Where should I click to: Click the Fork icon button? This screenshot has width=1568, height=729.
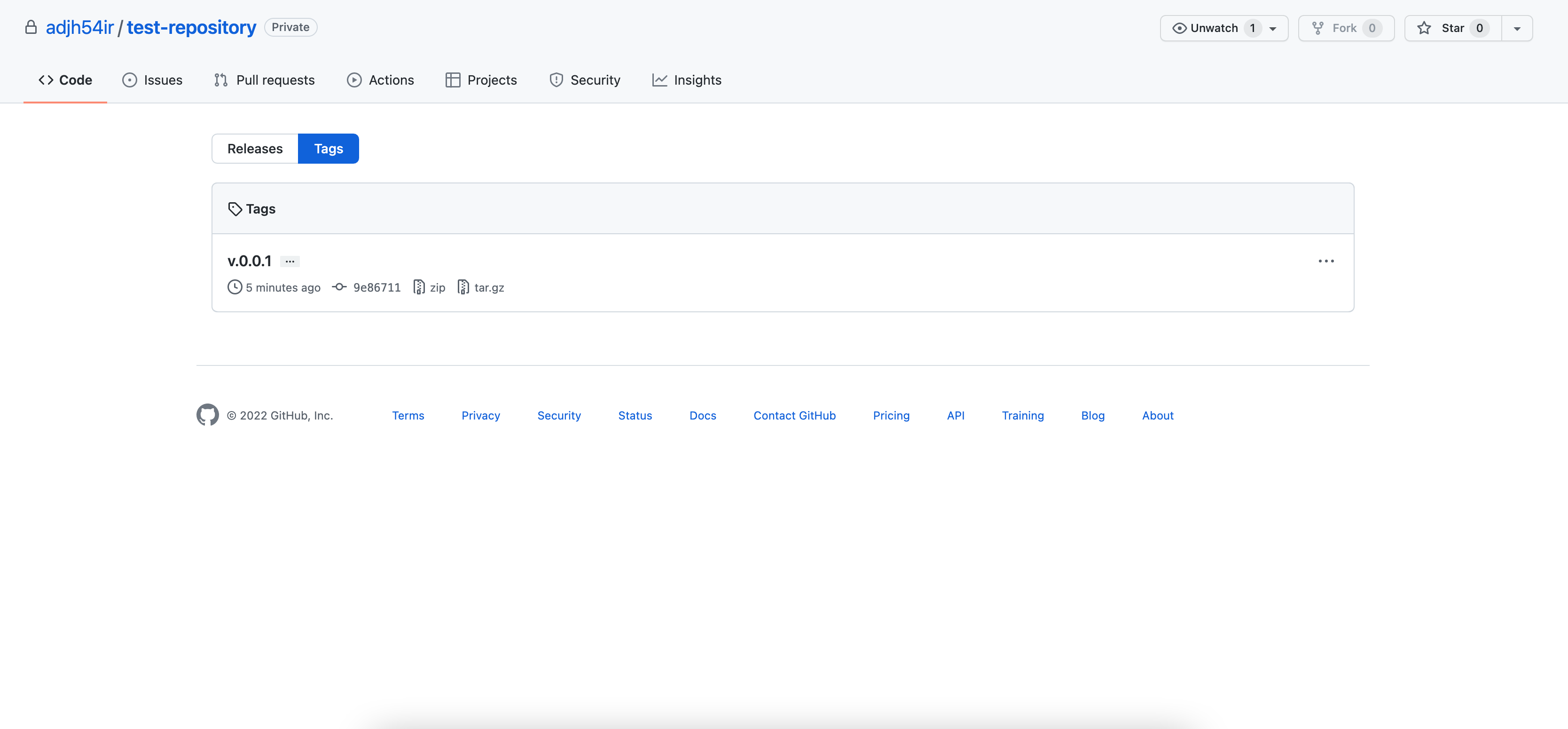click(x=1318, y=28)
